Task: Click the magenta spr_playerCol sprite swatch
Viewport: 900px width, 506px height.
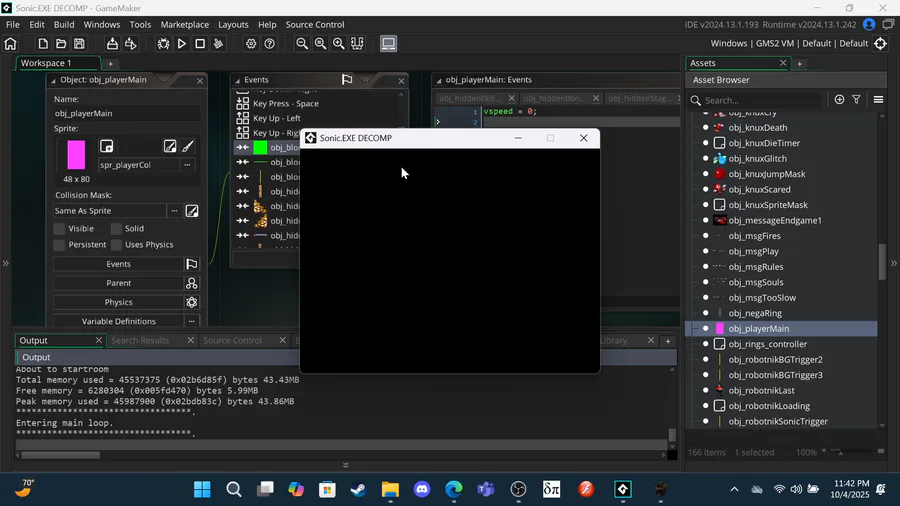Action: 76,154
